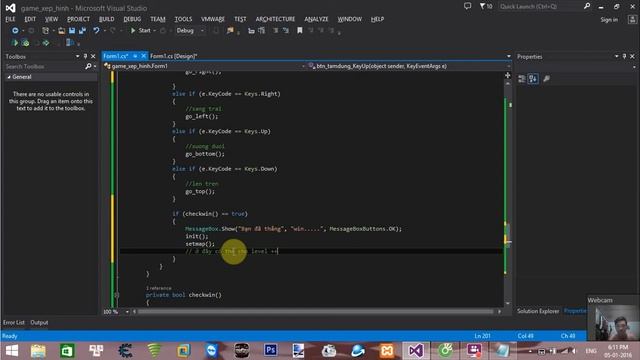Click Sign in link
Viewport: 640px width, 360px height.
click(609, 20)
